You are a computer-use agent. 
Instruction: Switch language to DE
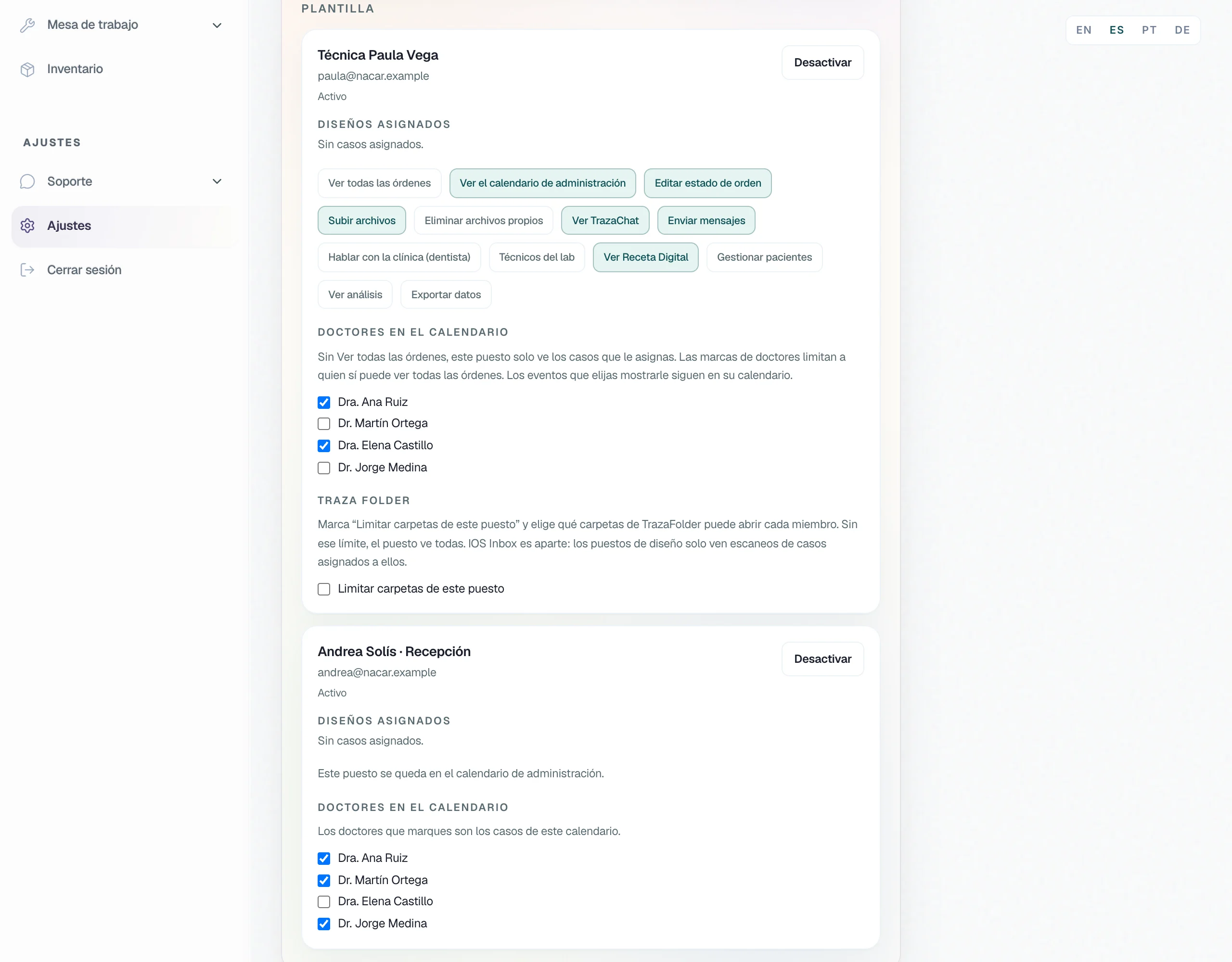point(1182,30)
